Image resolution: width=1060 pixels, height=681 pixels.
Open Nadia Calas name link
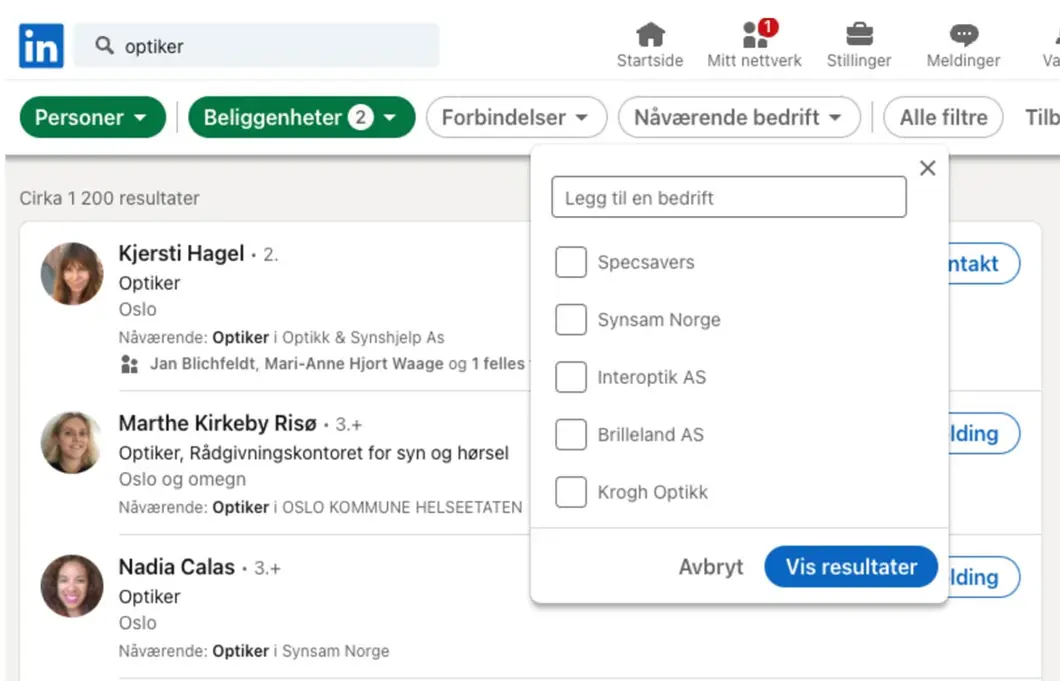pos(176,567)
